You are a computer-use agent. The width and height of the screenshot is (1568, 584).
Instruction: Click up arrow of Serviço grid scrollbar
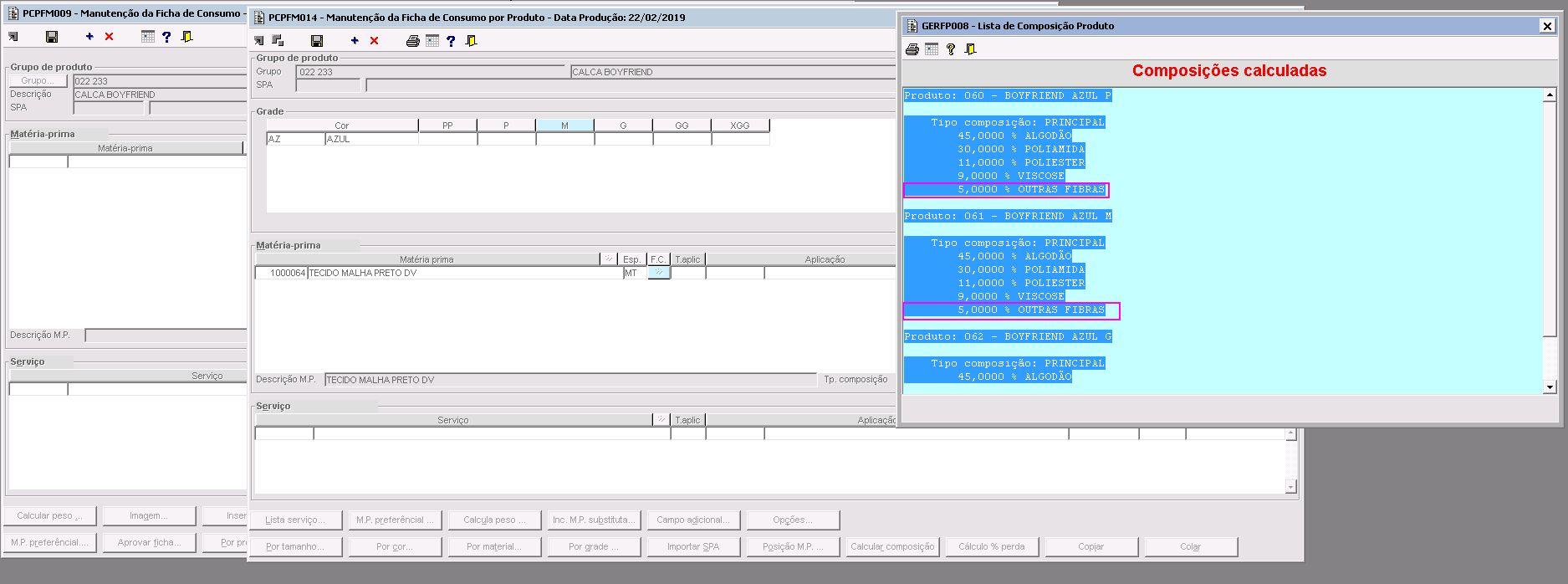pos(1290,434)
